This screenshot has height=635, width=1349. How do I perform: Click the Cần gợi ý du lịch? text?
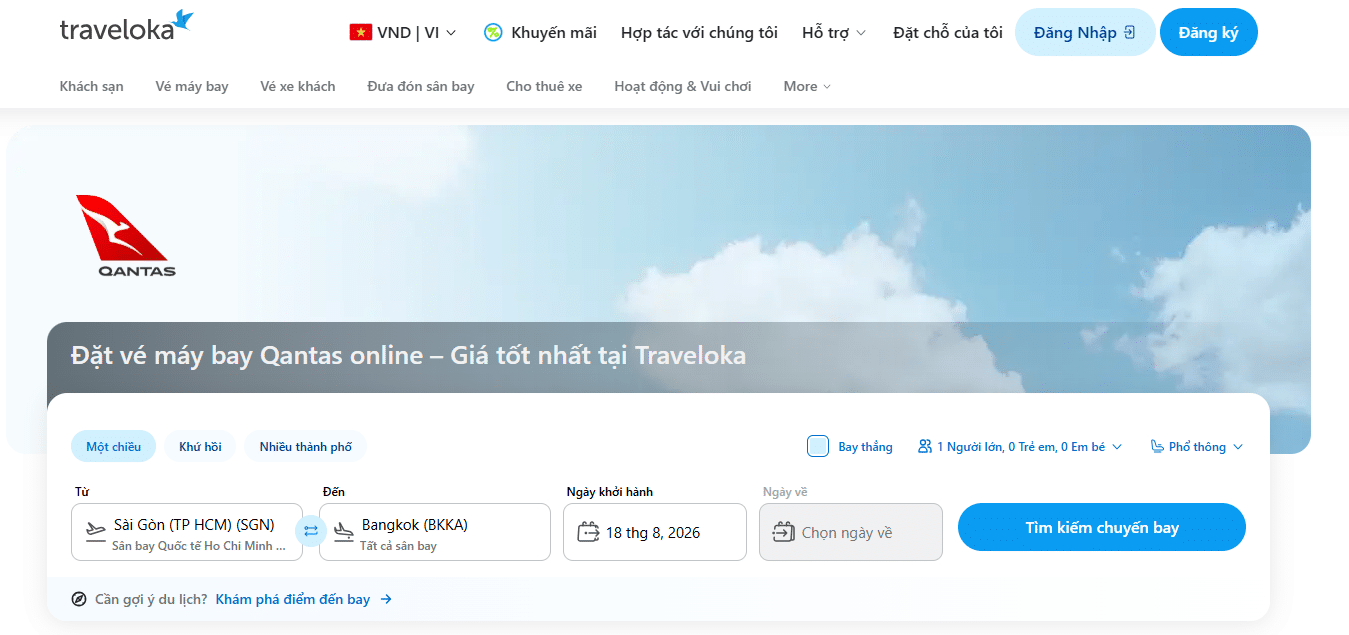151,599
